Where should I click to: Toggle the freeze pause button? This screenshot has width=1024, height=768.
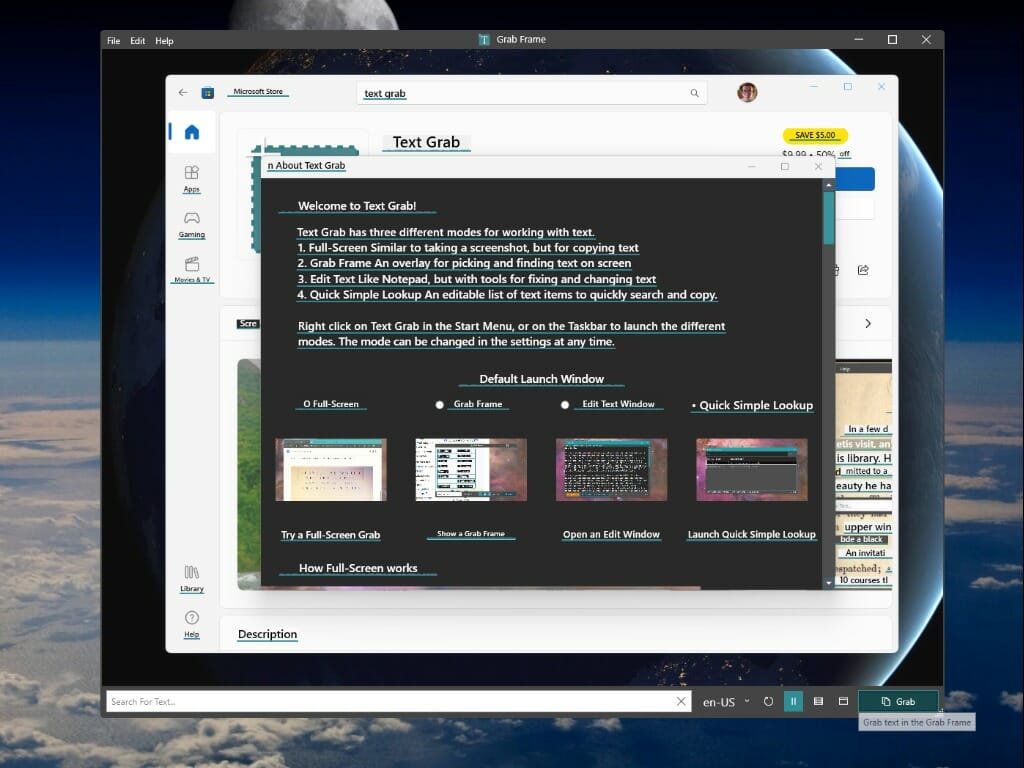[x=793, y=701]
